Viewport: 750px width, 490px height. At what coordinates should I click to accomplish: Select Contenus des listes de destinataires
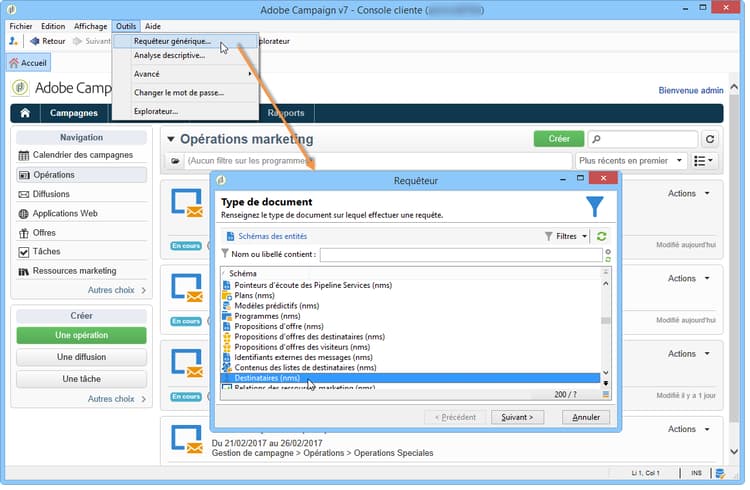pyautogui.click(x=305, y=368)
